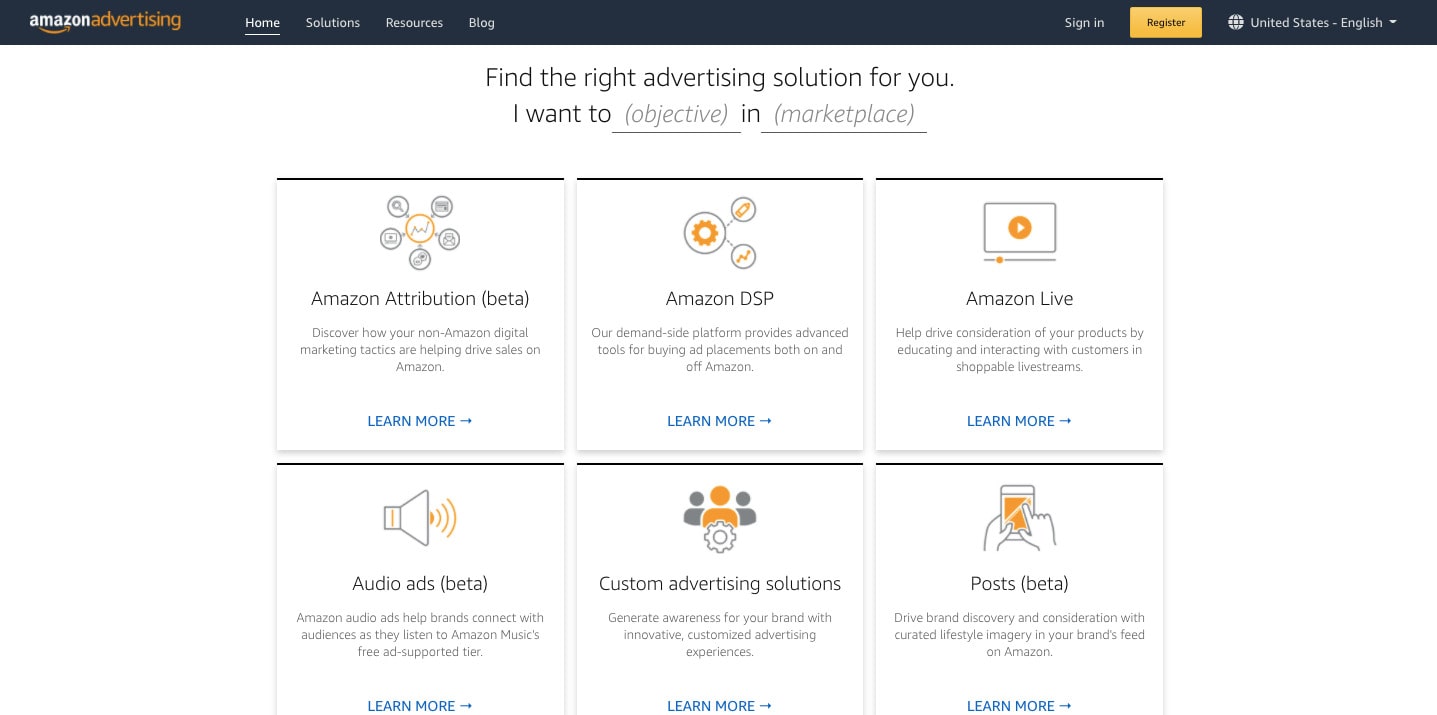Open the marketplace selection field
The width and height of the screenshot is (1437, 715).
tap(843, 114)
